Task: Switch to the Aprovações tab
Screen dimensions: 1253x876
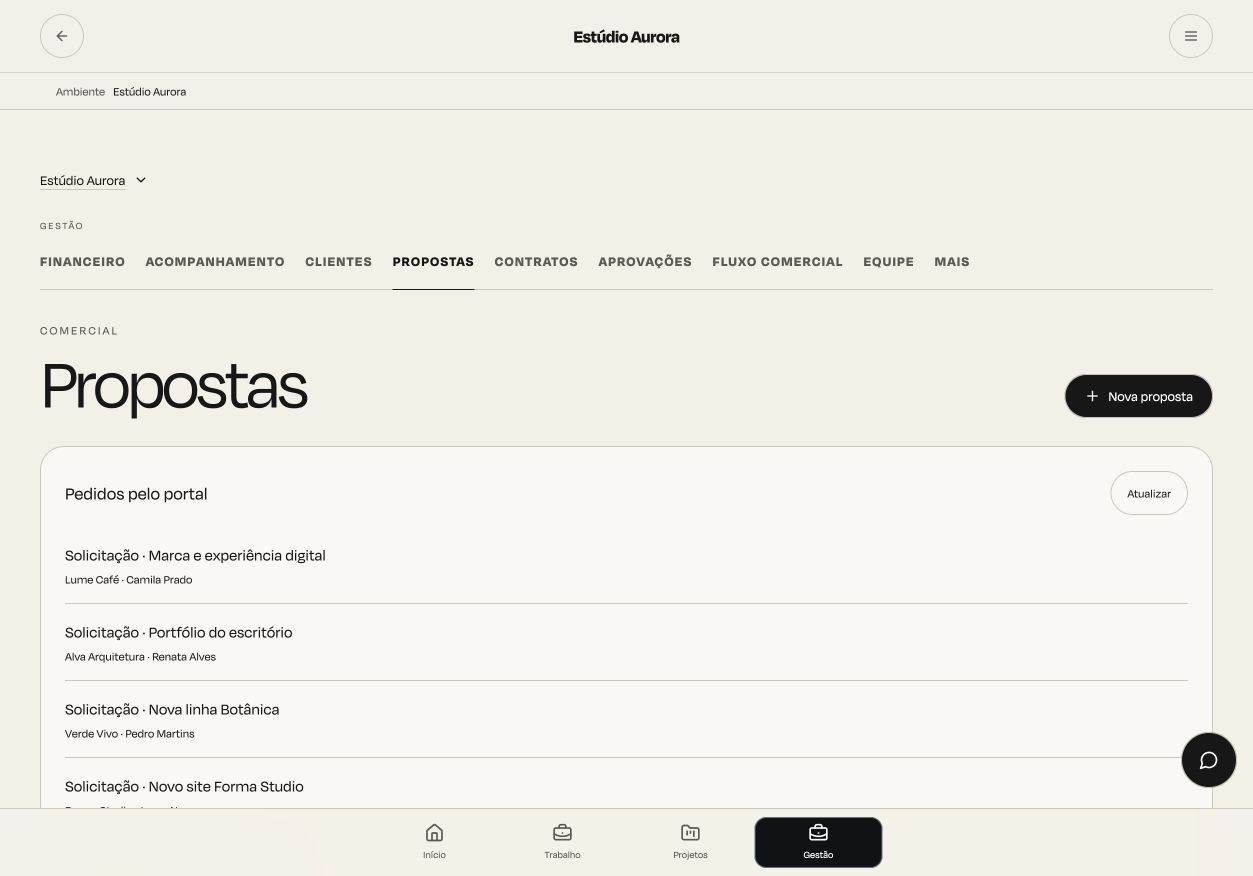Action: tap(645, 262)
